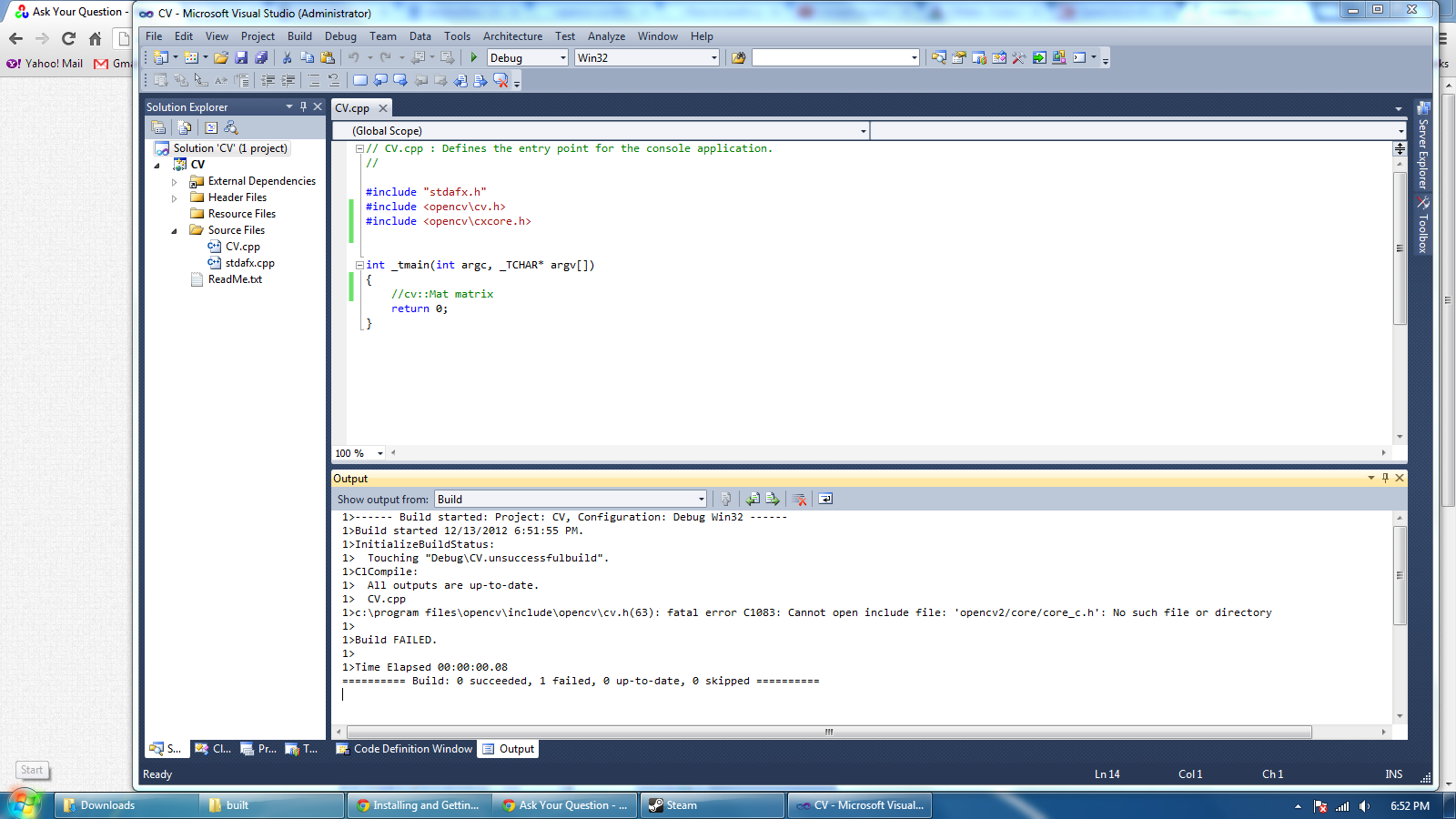Viewport: 1456px width, 819px height.
Task: Open CV.cpp in Solution Explorer tree
Action: [x=242, y=247]
